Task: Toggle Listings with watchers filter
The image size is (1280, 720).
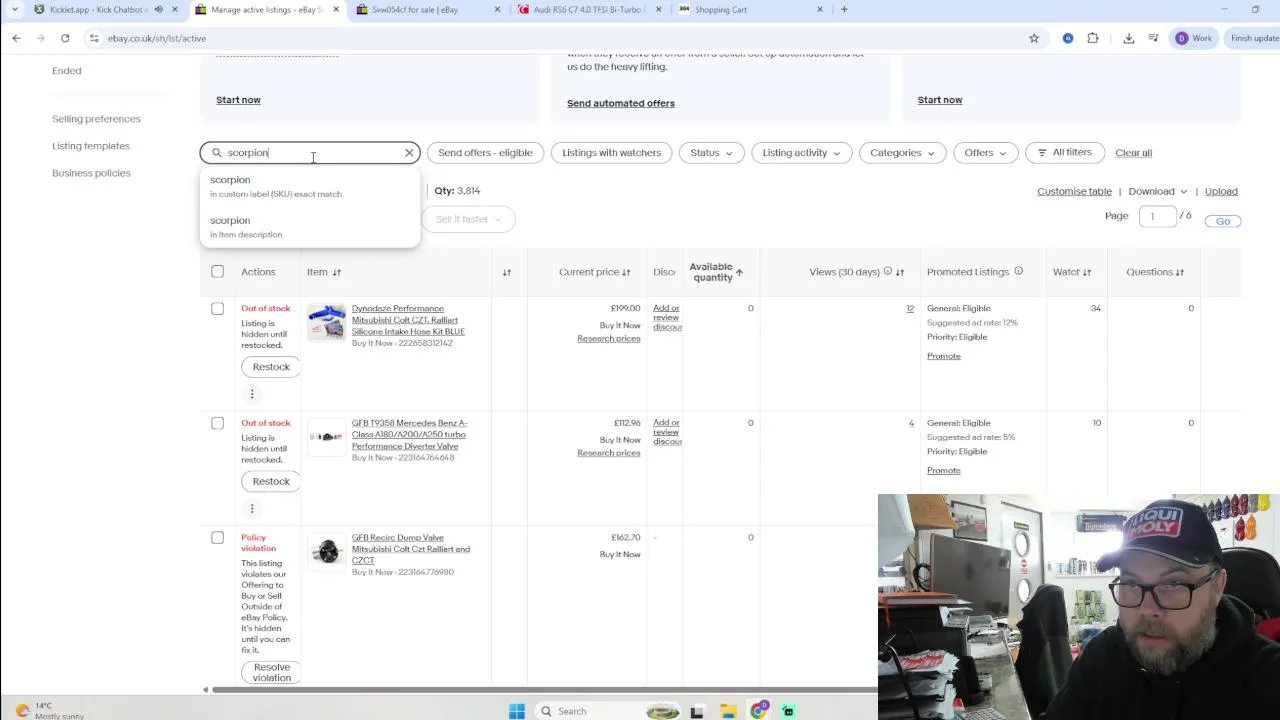Action: tap(611, 153)
